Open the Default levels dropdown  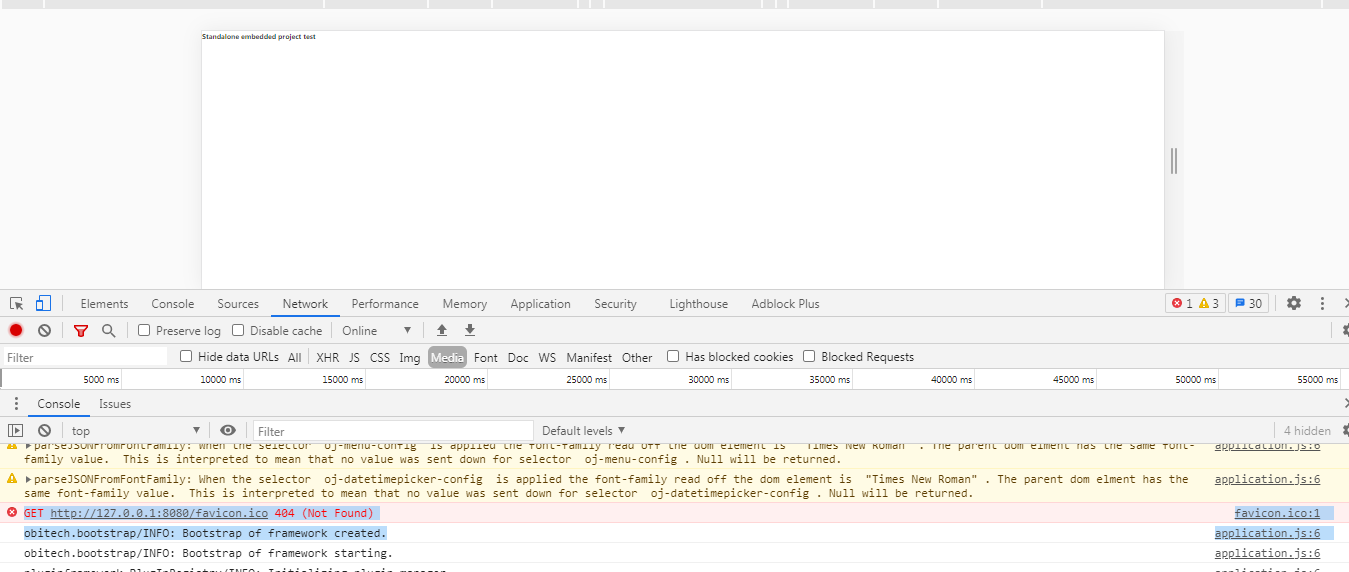pyautogui.click(x=584, y=431)
